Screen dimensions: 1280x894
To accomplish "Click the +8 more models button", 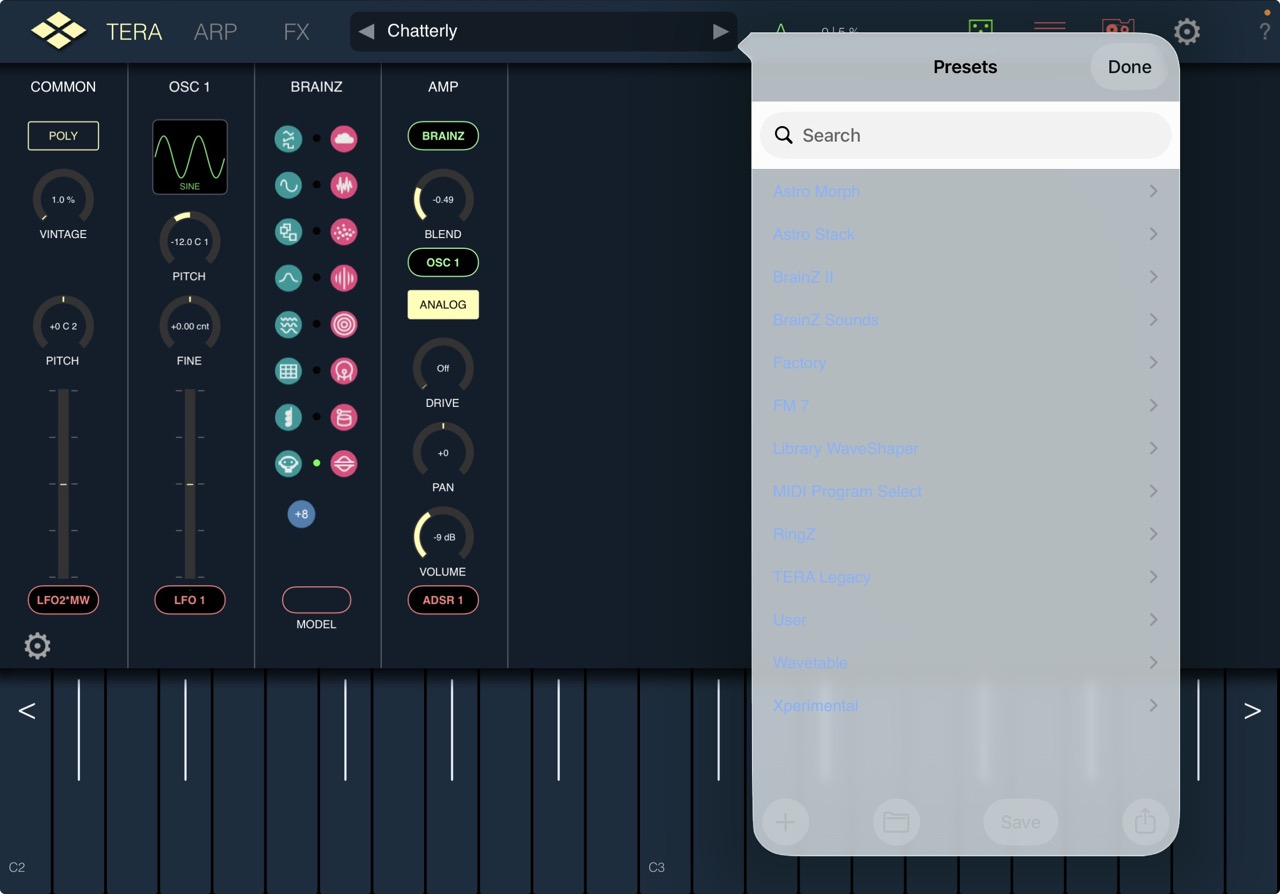I will click(x=301, y=514).
